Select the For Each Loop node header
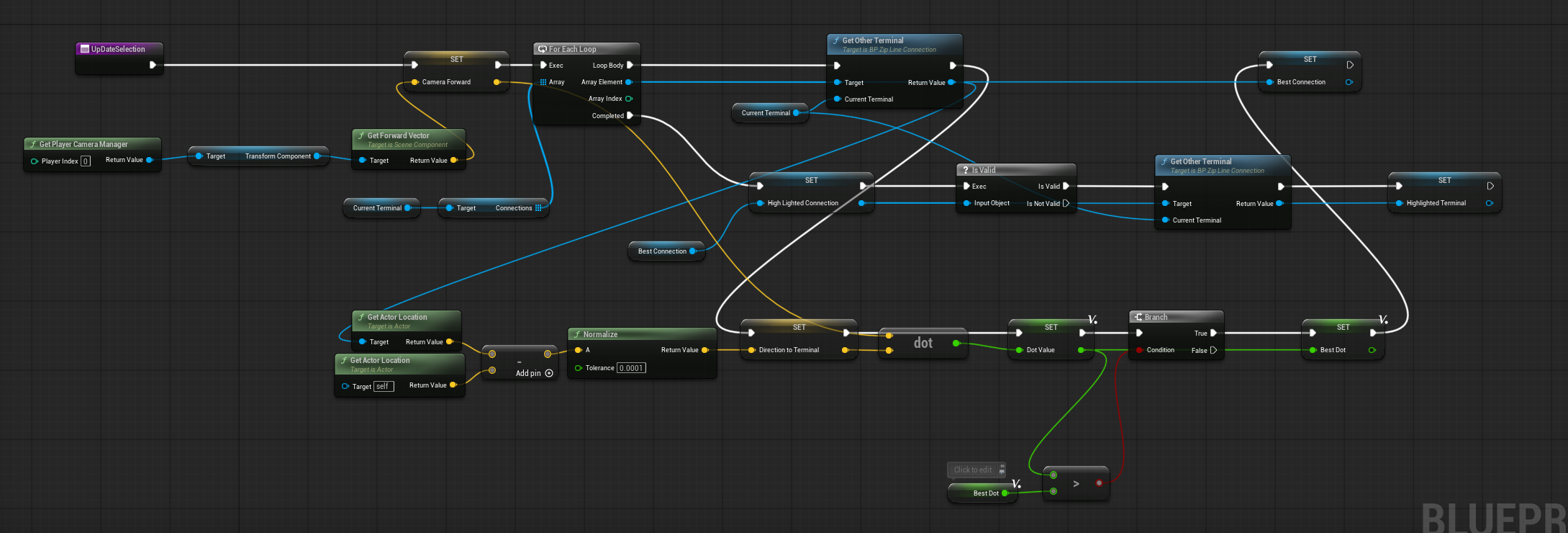The image size is (1568, 533). tap(586, 49)
